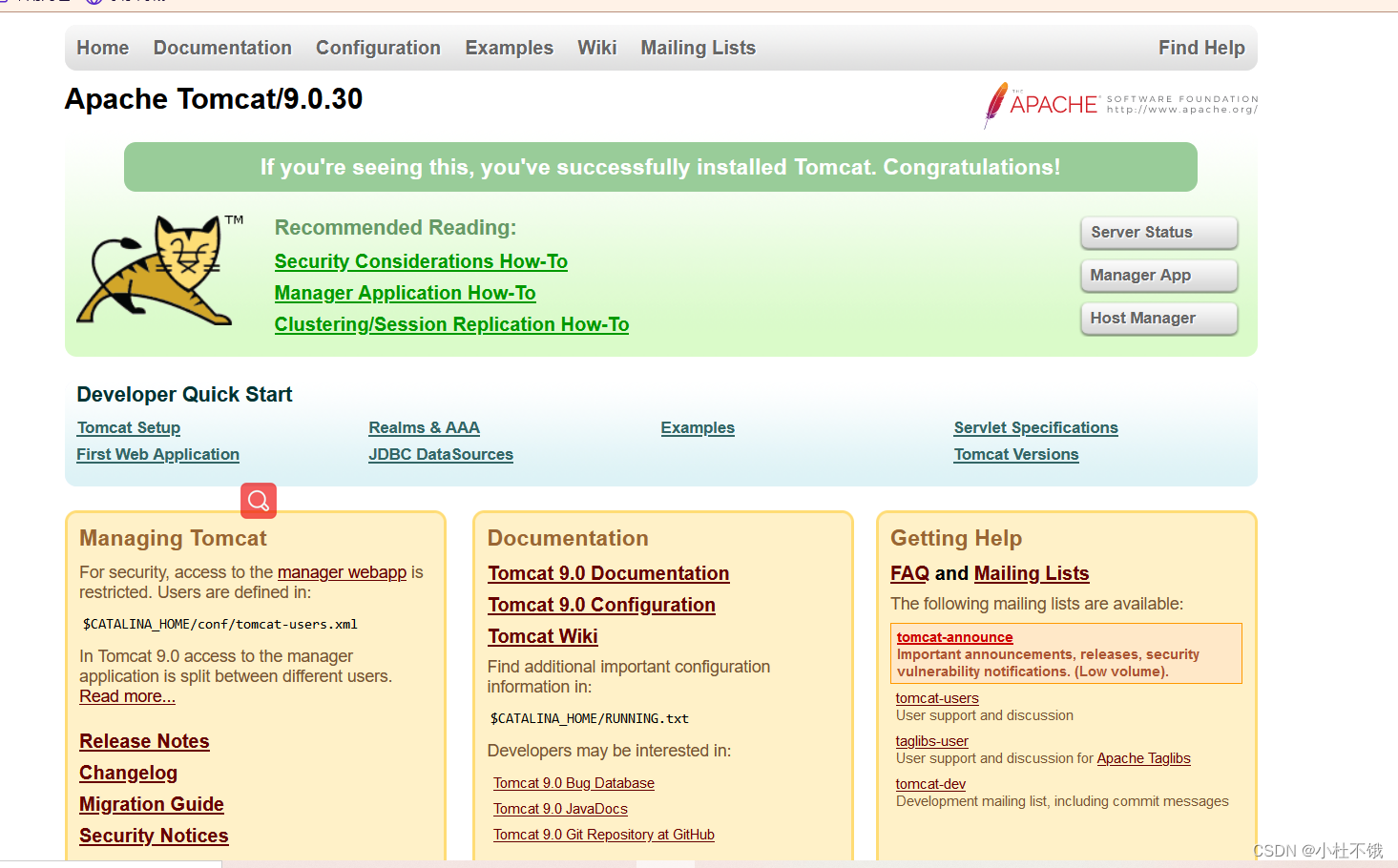
Task: Open the Migration Guide link
Action: 152,804
